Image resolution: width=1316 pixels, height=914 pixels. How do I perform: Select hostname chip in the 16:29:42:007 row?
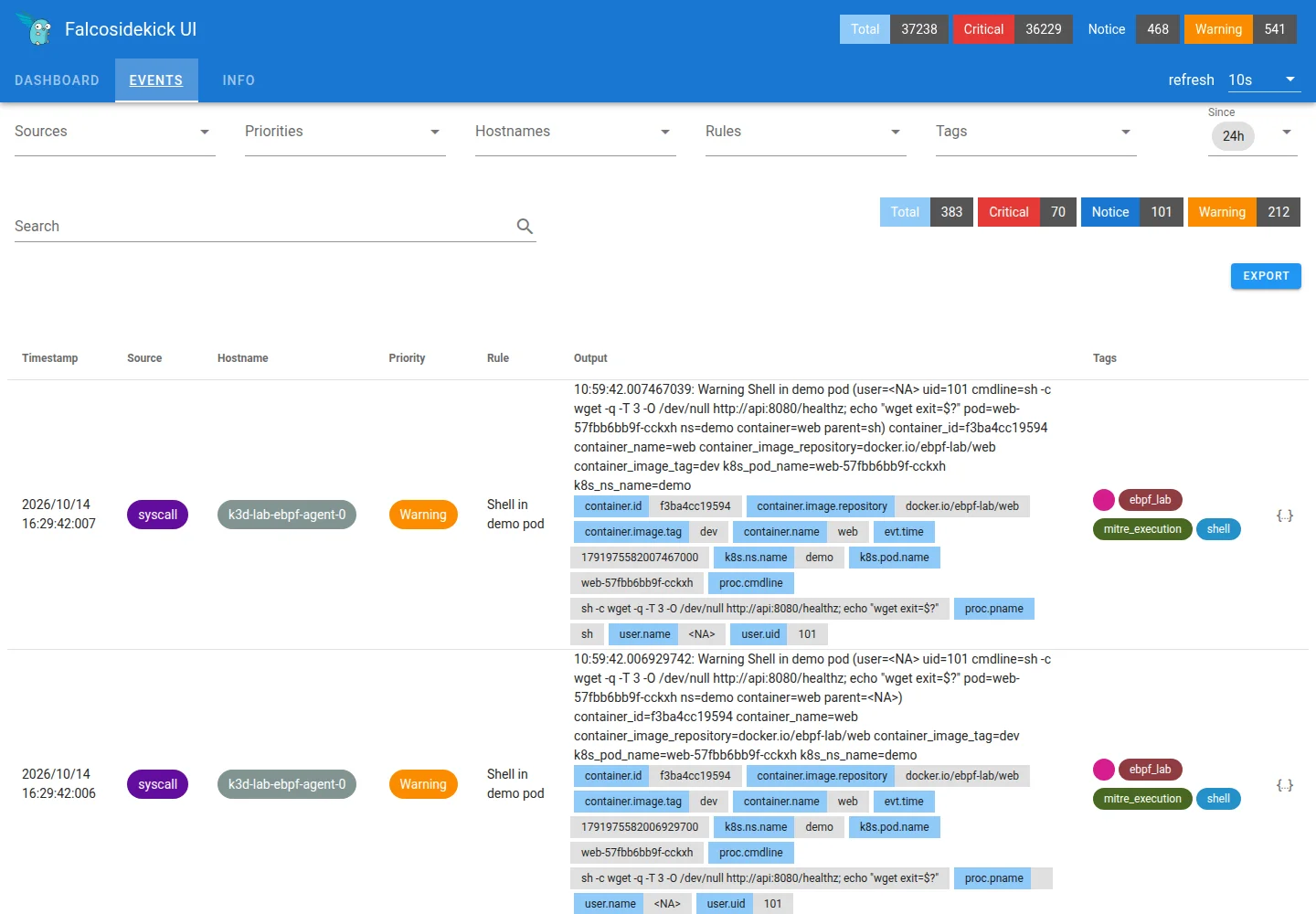tap(287, 515)
